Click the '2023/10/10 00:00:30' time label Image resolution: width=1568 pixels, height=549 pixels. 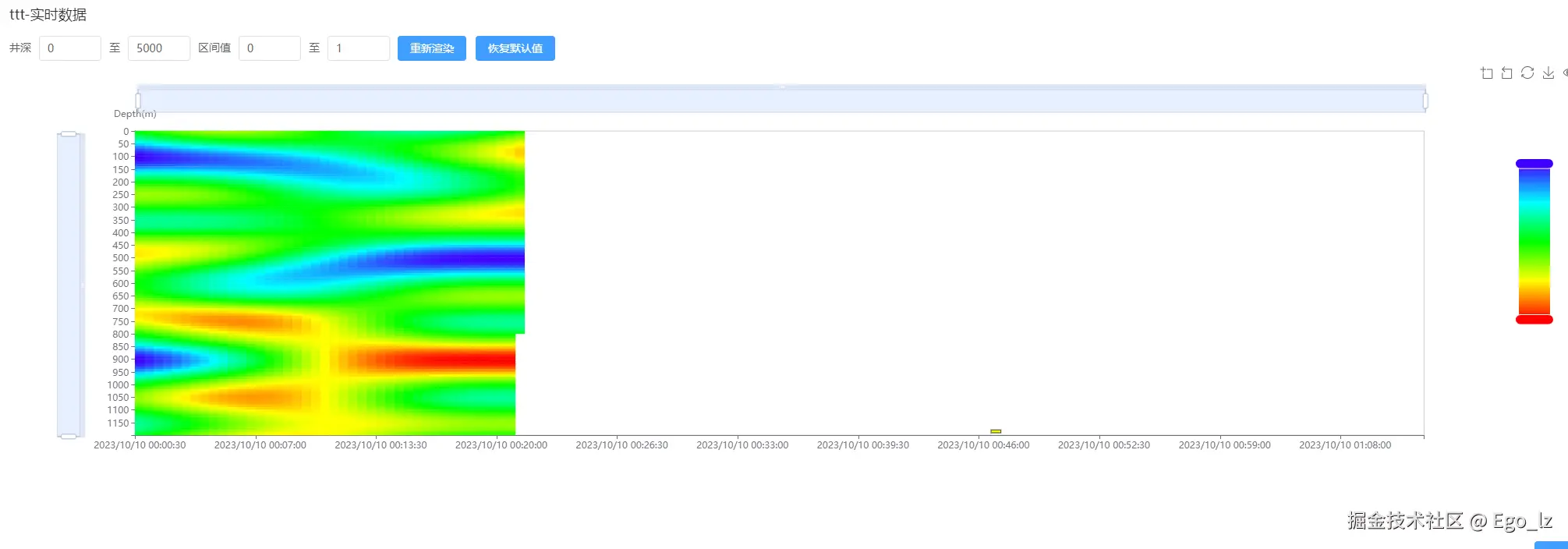[x=140, y=445]
